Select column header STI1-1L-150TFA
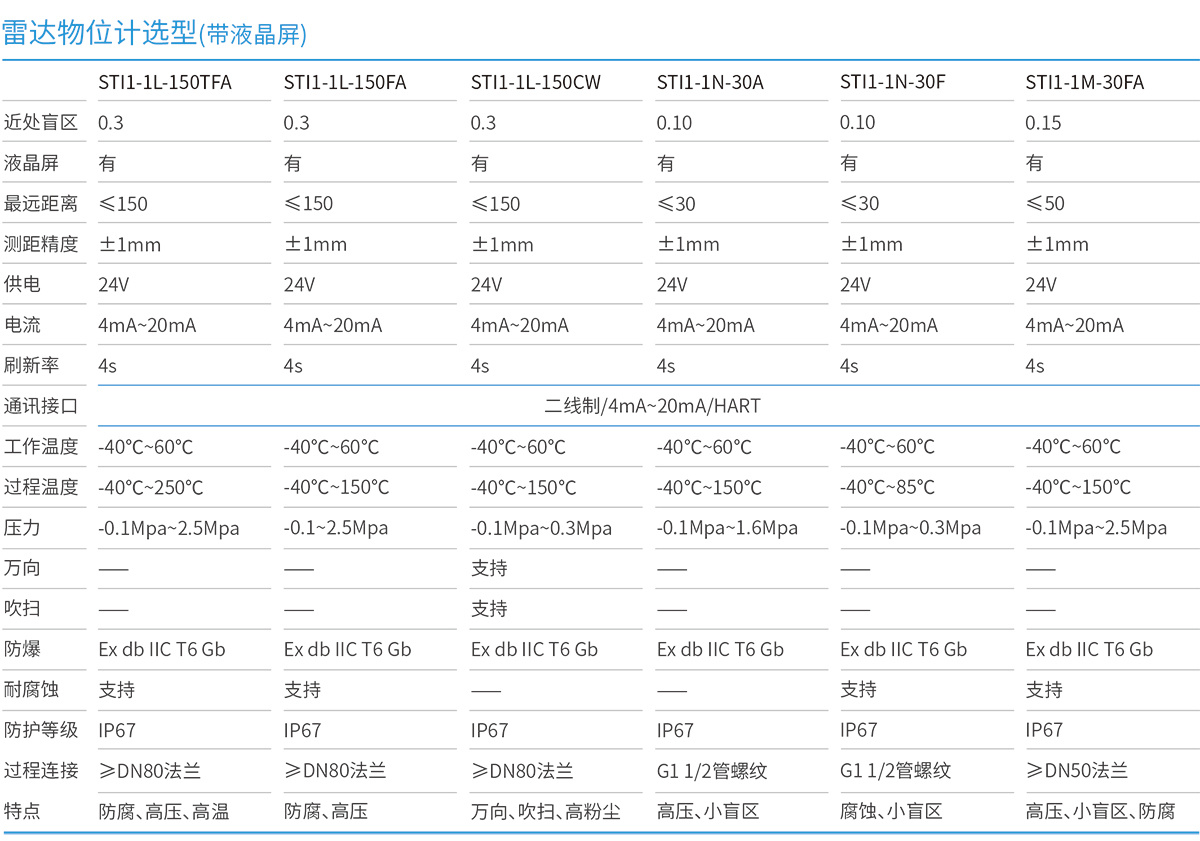 (x=165, y=82)
